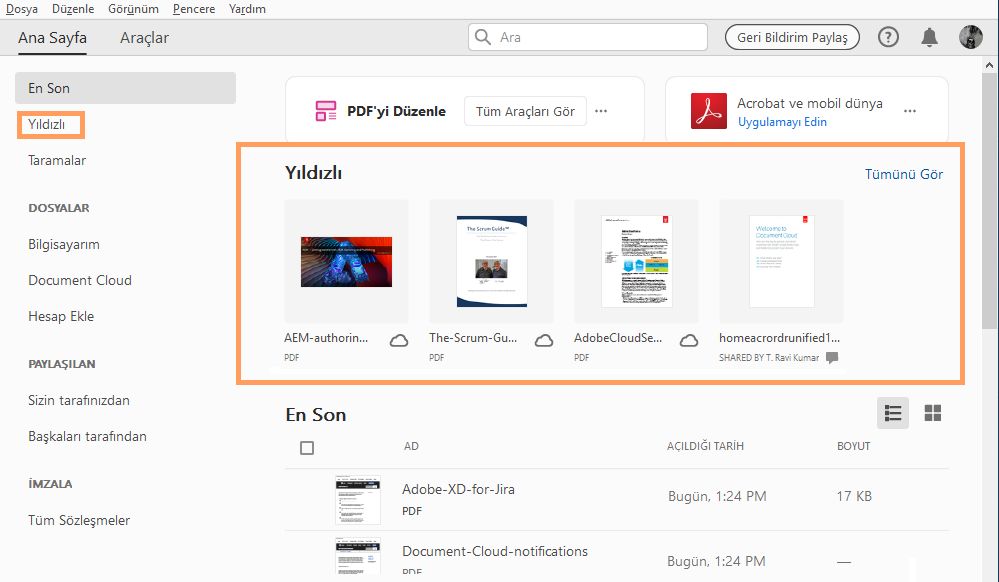The height and width of the screenshot is (582, 999).
Task: Select En Son in the sidebar
Action: pyautogui.click(x=126, y=88)
